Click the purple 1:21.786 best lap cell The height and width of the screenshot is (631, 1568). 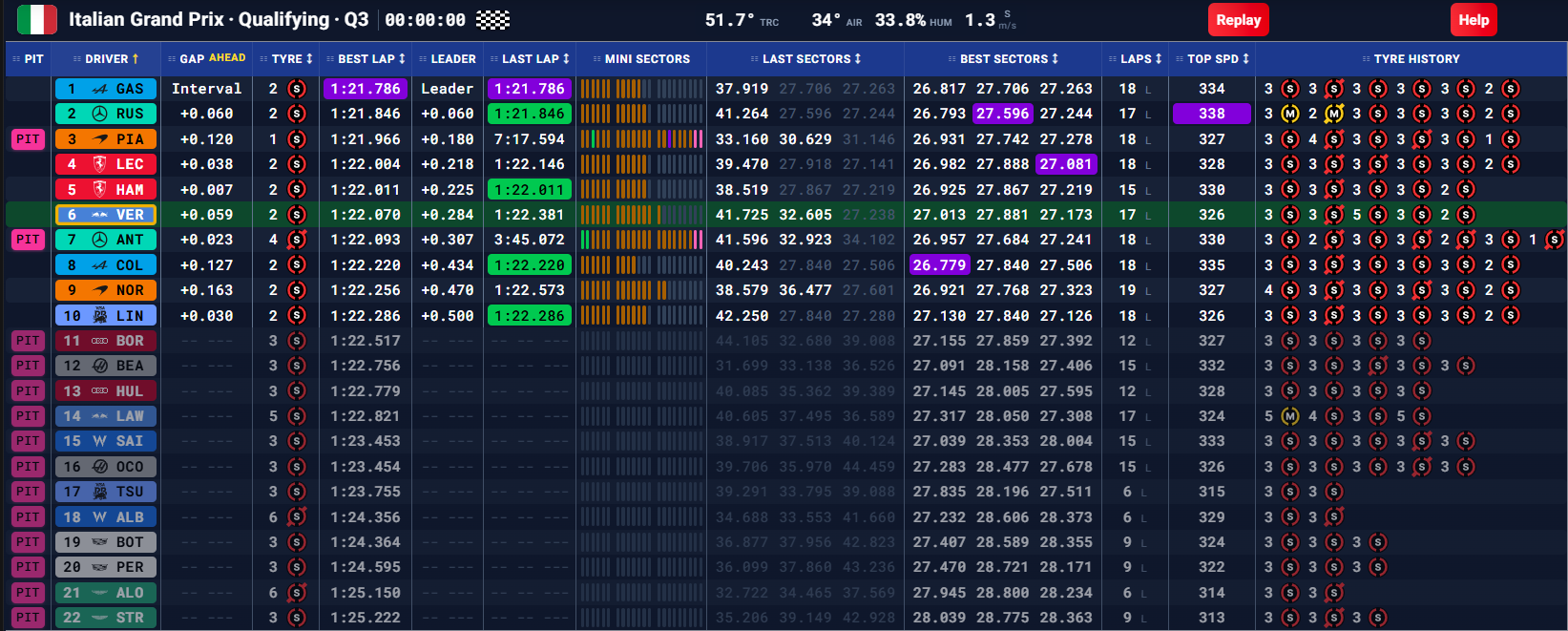[x=366, y=89]
